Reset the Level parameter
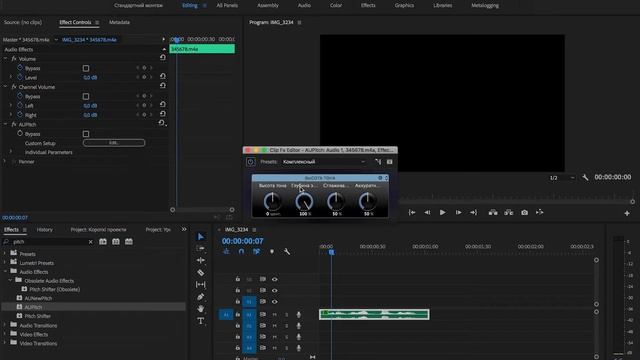 point(162,77)
